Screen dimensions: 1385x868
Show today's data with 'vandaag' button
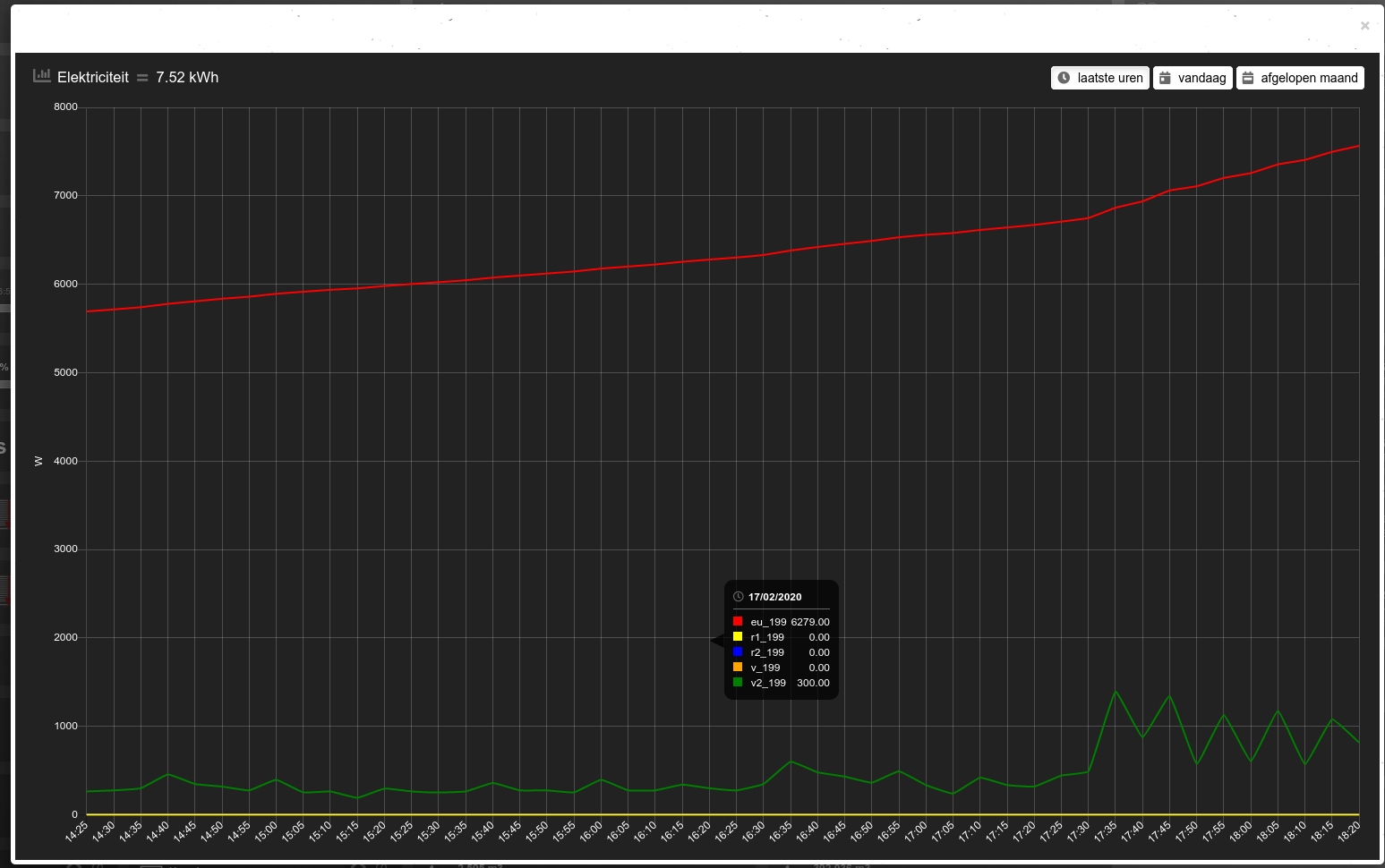[x=1193, y=78]
